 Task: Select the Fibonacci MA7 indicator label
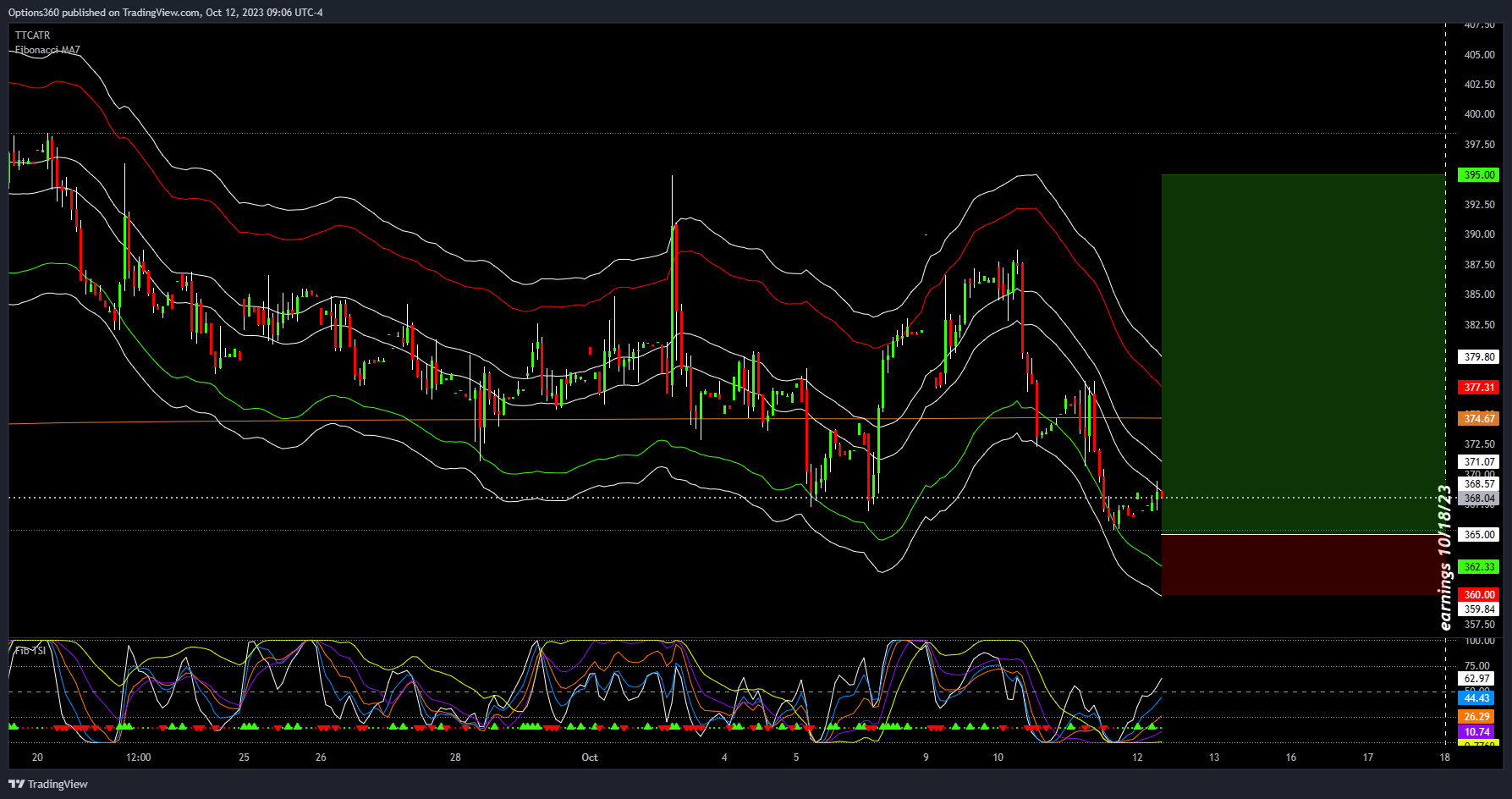[x=47, y=50]
